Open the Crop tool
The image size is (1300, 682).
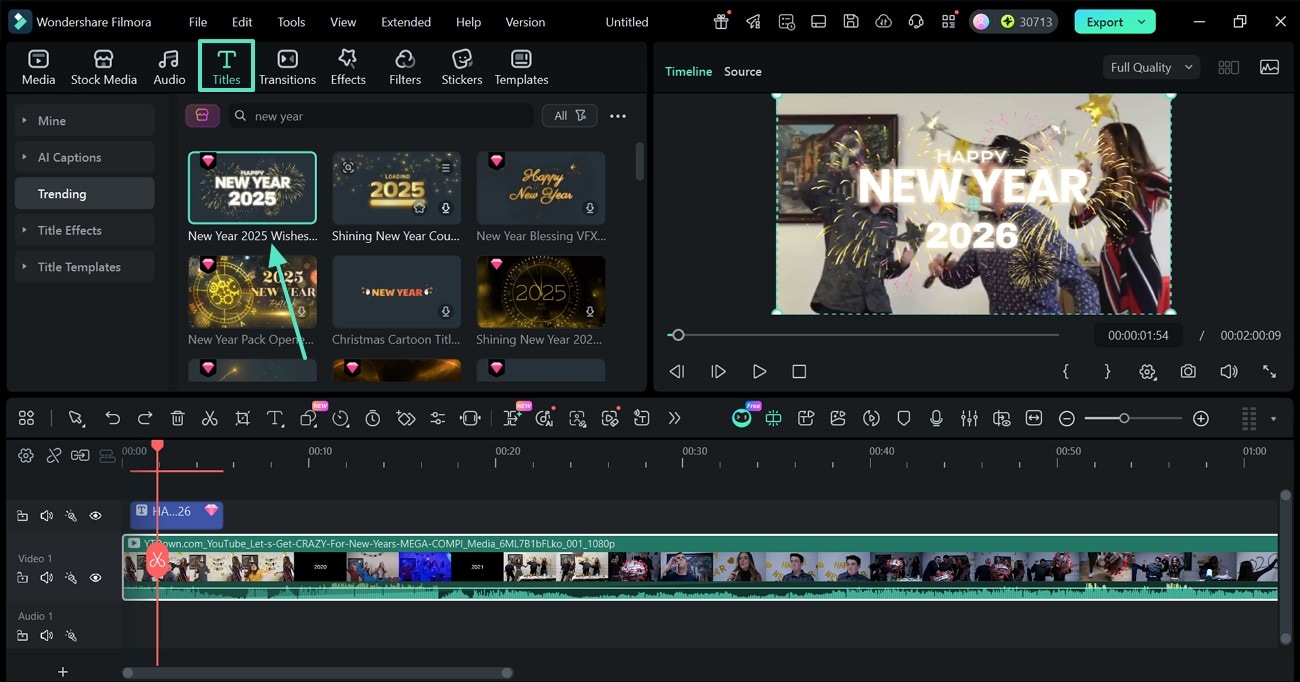coord(242,418)
